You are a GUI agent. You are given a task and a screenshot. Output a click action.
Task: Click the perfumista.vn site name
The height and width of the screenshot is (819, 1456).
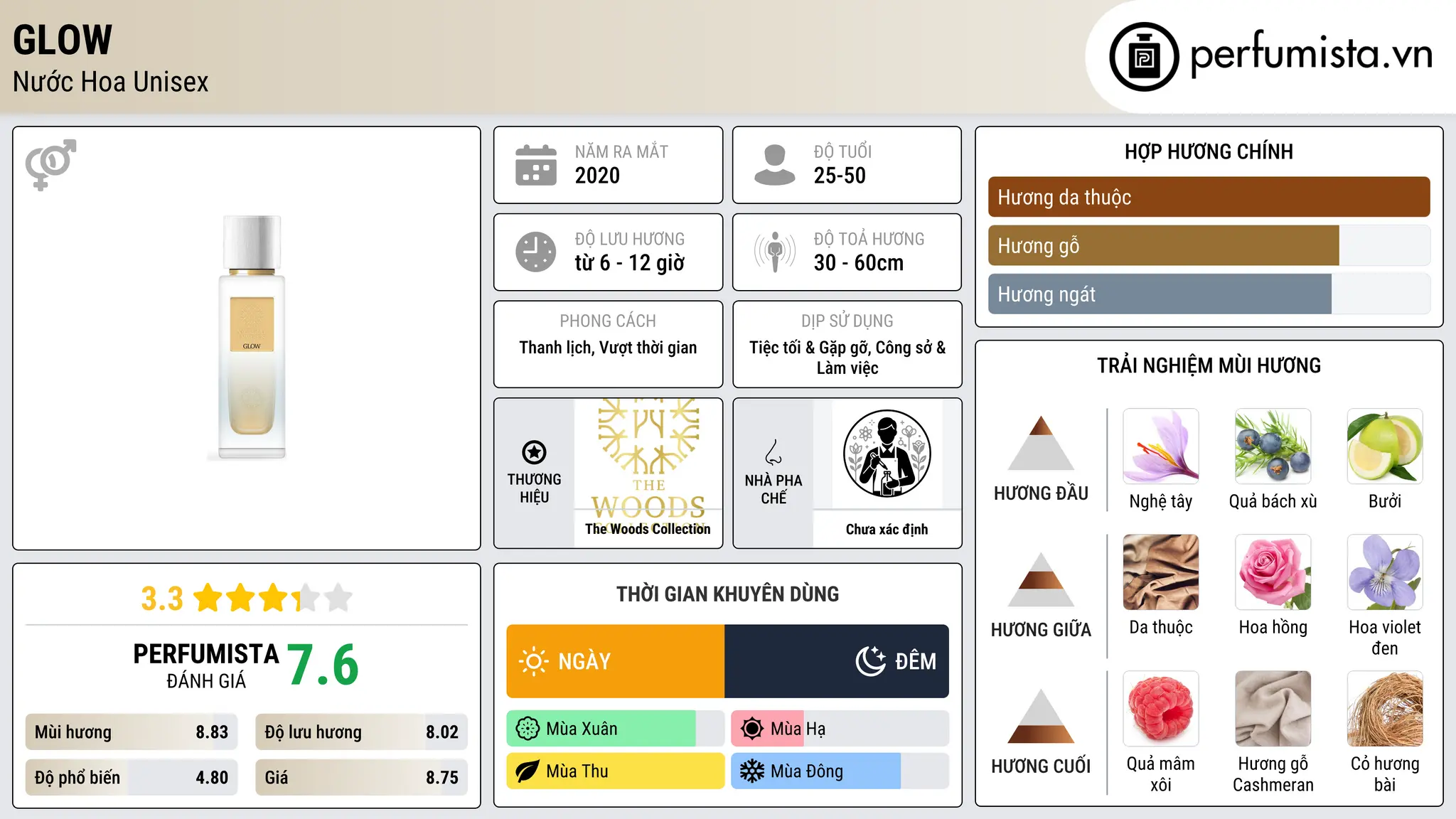click(1311, 54)
